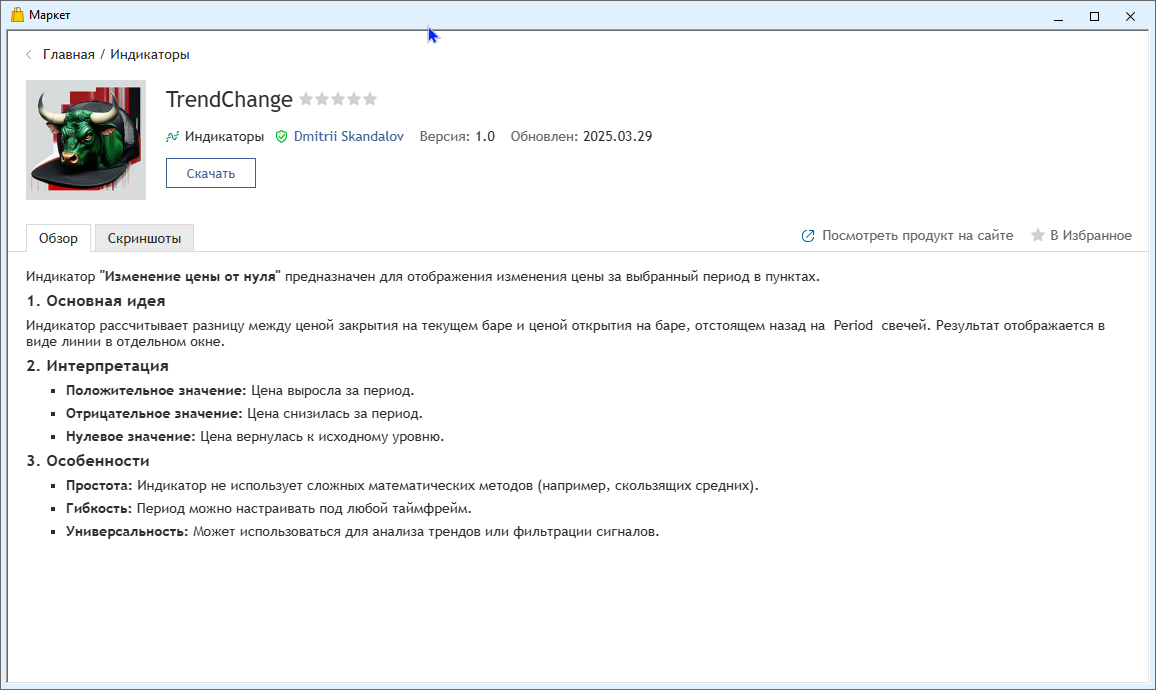Go to the Индикаторы breadcrumb
The width and height of the screenshot is (1156, 690).
(x=150, y=55)
